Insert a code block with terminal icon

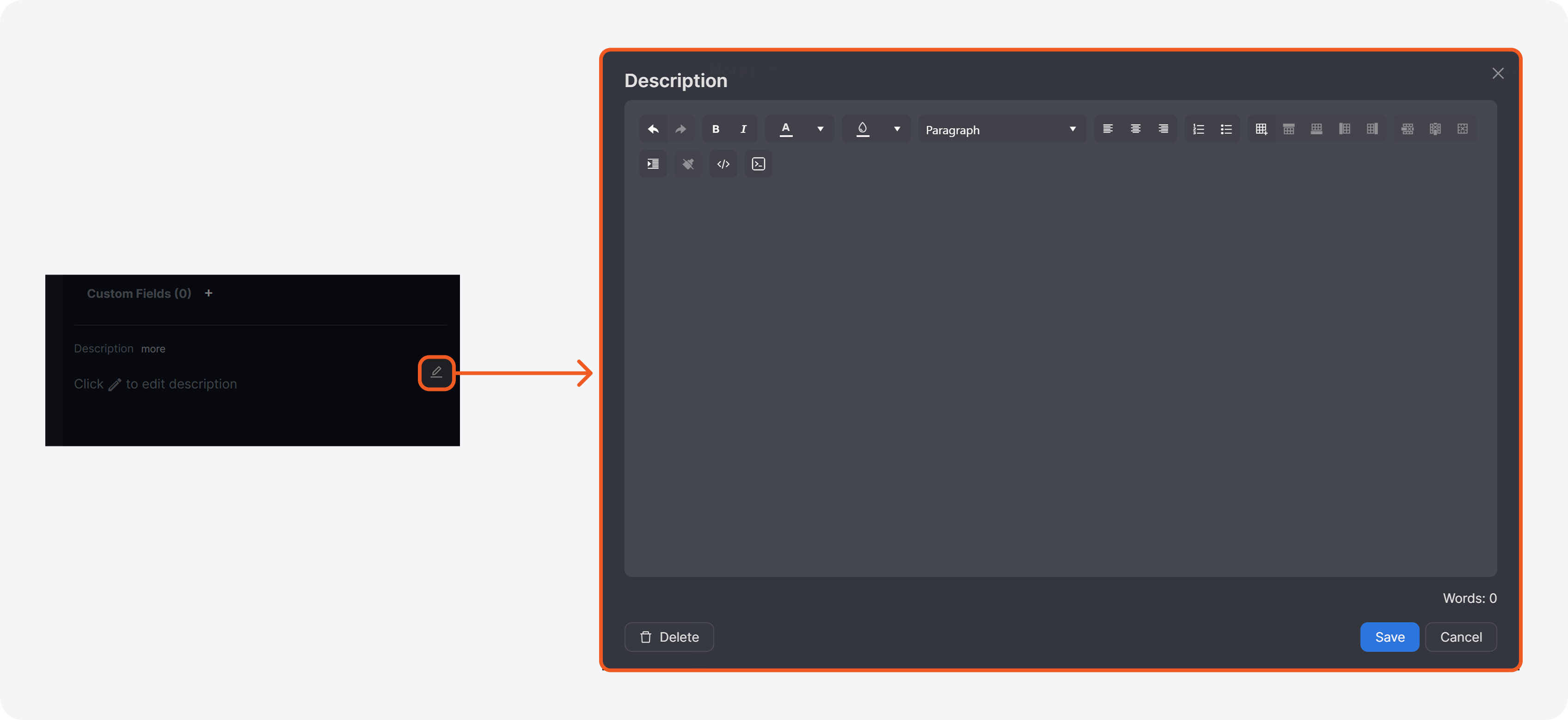(759, 165)
